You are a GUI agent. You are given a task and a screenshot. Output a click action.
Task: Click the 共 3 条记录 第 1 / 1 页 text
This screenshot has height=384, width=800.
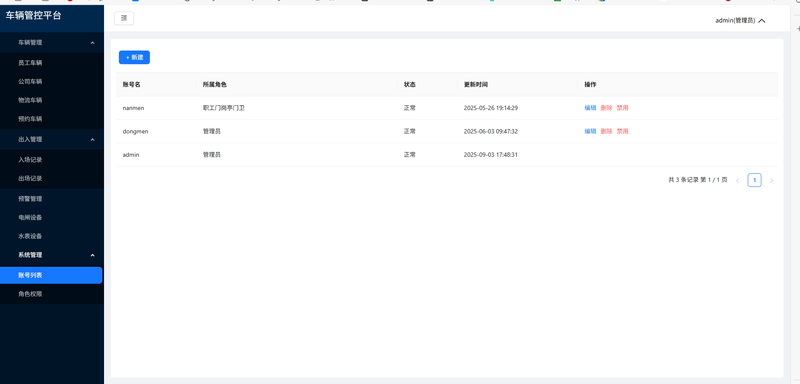(698, 180)
